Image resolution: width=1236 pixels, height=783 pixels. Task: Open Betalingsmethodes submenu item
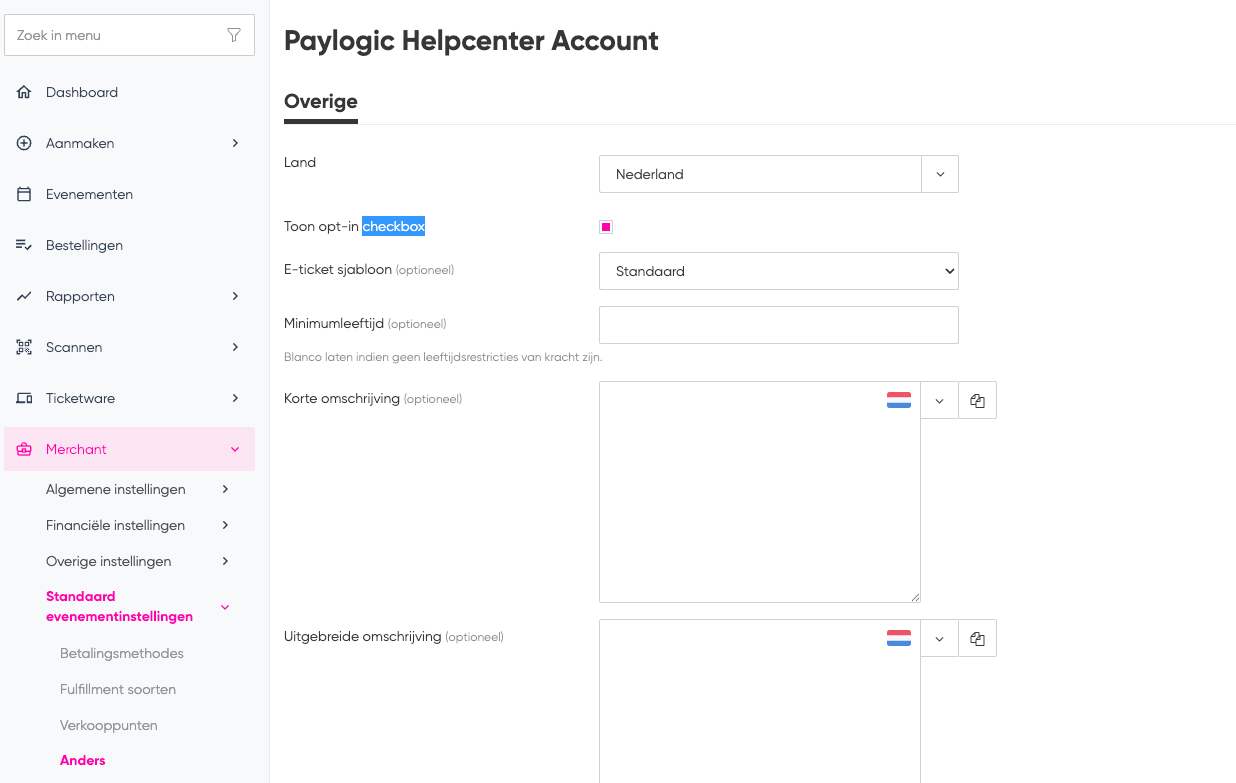(x=122, y=653)
